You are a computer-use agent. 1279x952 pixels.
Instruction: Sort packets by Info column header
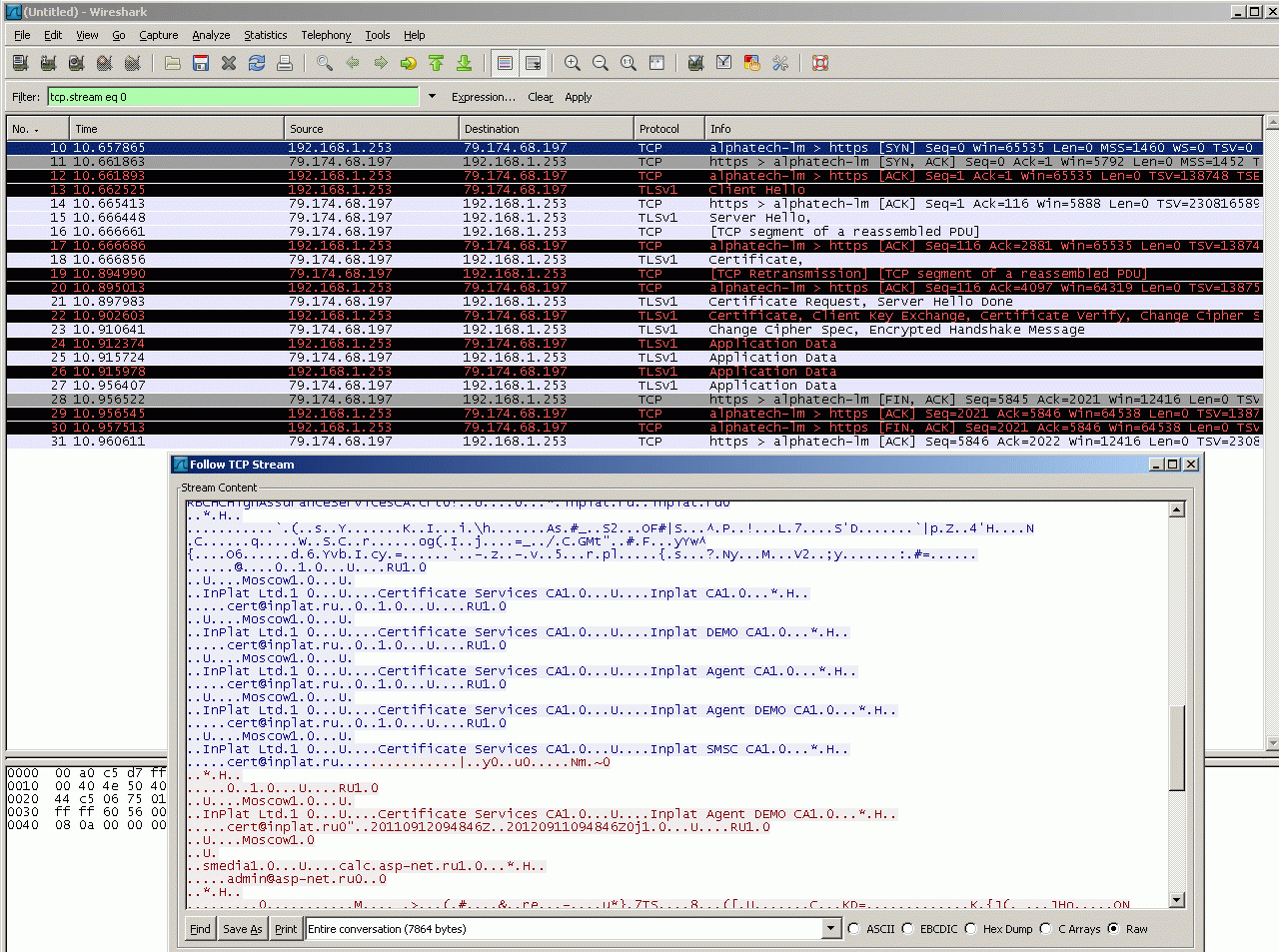tap(984, 129)
